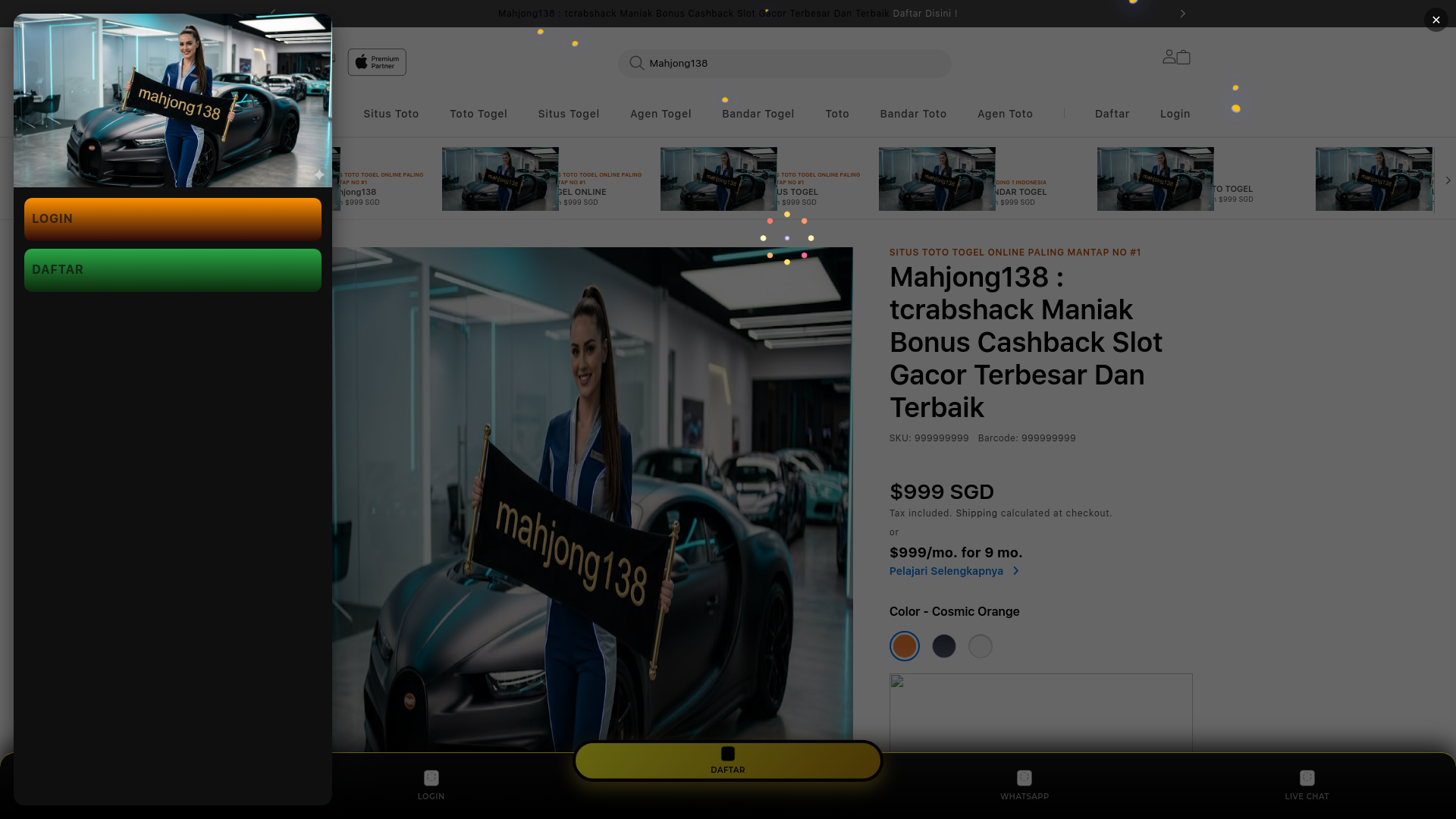Screen dimensions: 1456x819
Task: Open the Bandar Togel menu item
Action: [x=758, y=114]
